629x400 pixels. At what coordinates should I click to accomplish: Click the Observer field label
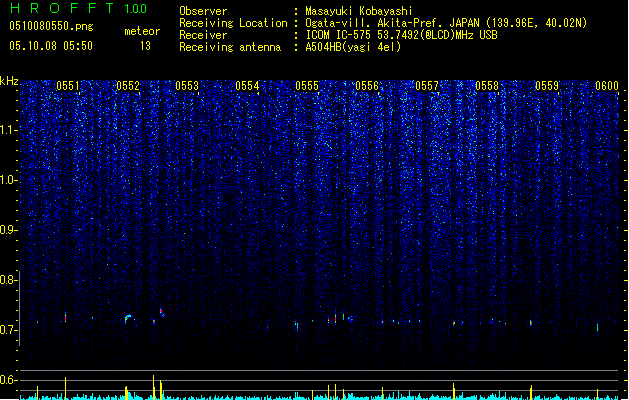click(x=203, y=11)
